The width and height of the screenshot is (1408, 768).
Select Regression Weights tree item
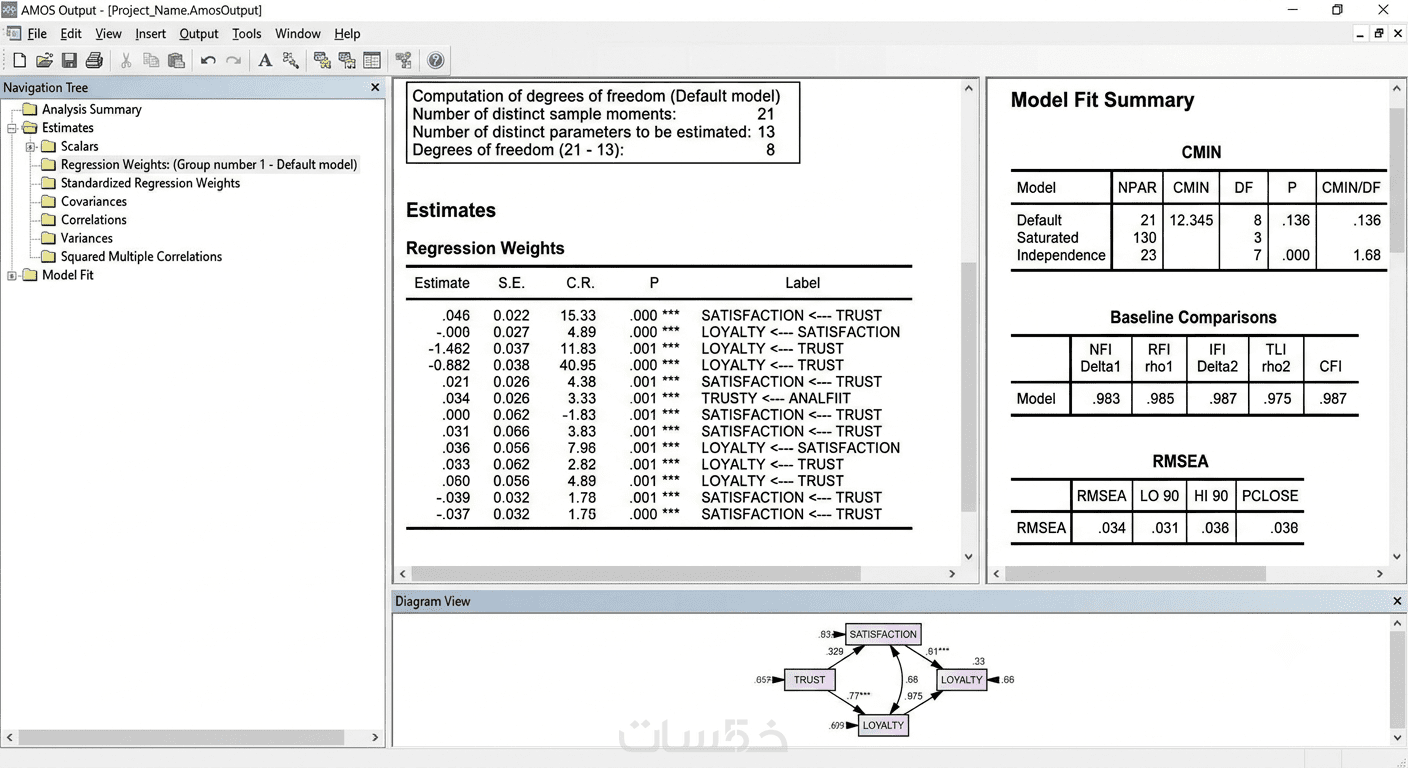tap(209, 165)
